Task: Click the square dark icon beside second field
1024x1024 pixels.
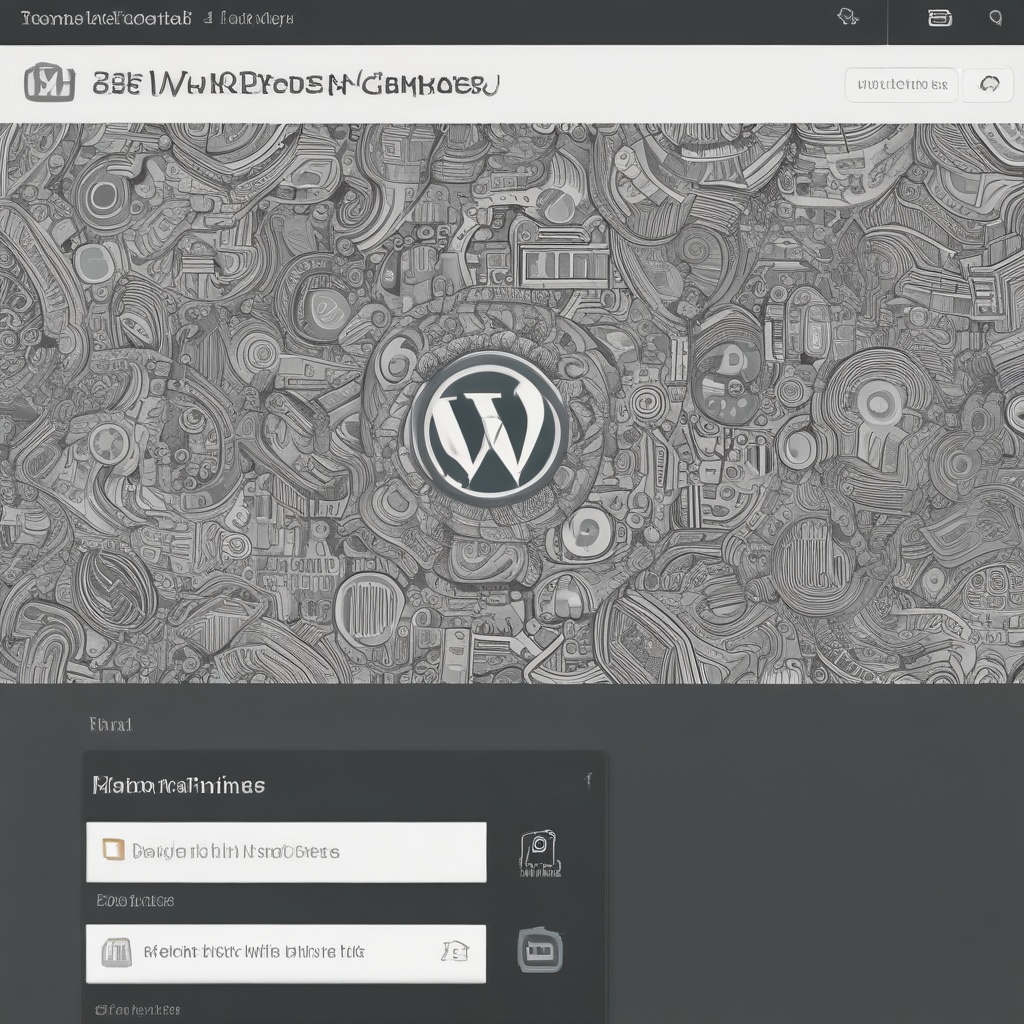Action: (x=539, y=950)
